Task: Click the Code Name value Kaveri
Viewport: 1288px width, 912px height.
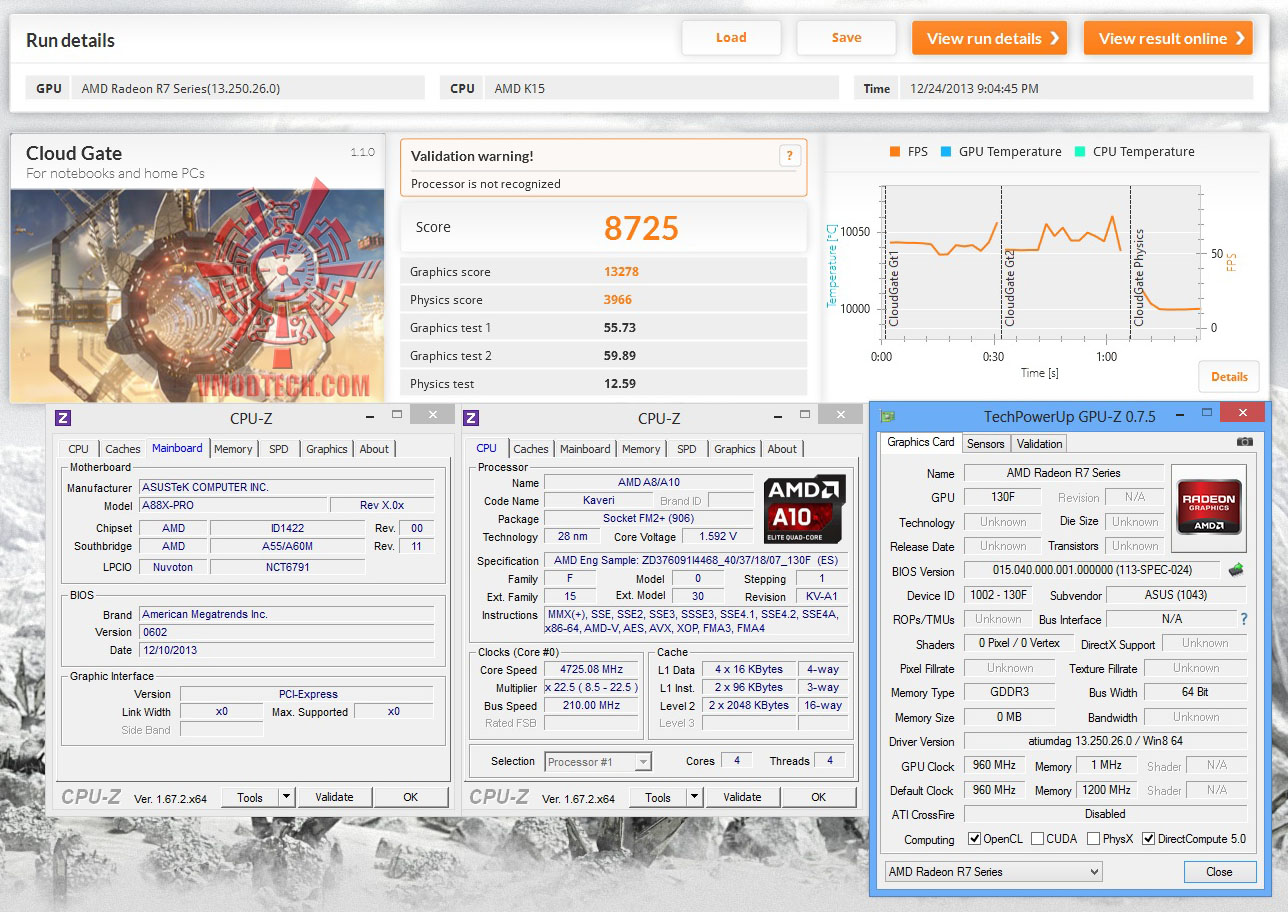Action: (x=598, y=500)
